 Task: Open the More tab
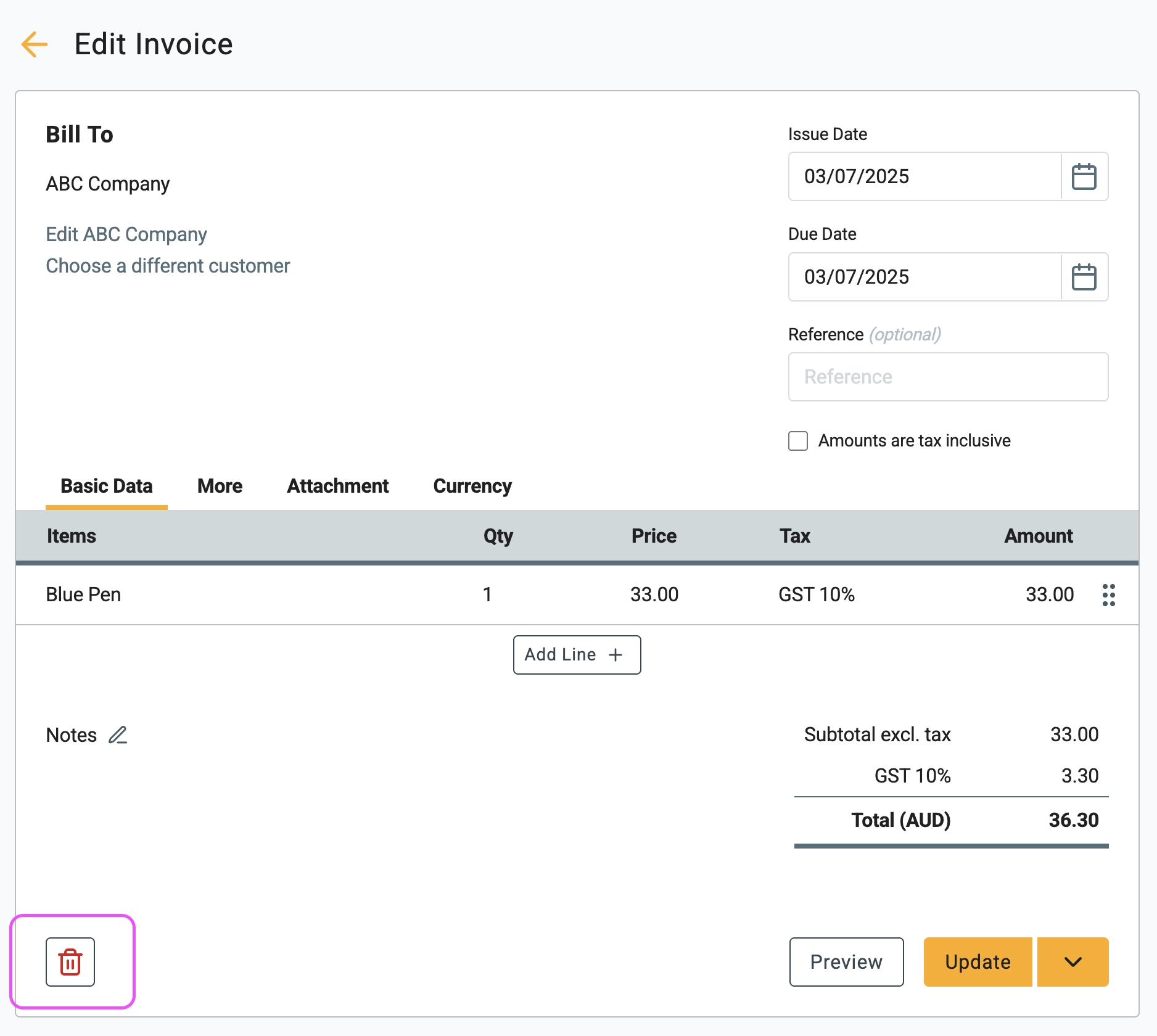click(x=220, y=486)
